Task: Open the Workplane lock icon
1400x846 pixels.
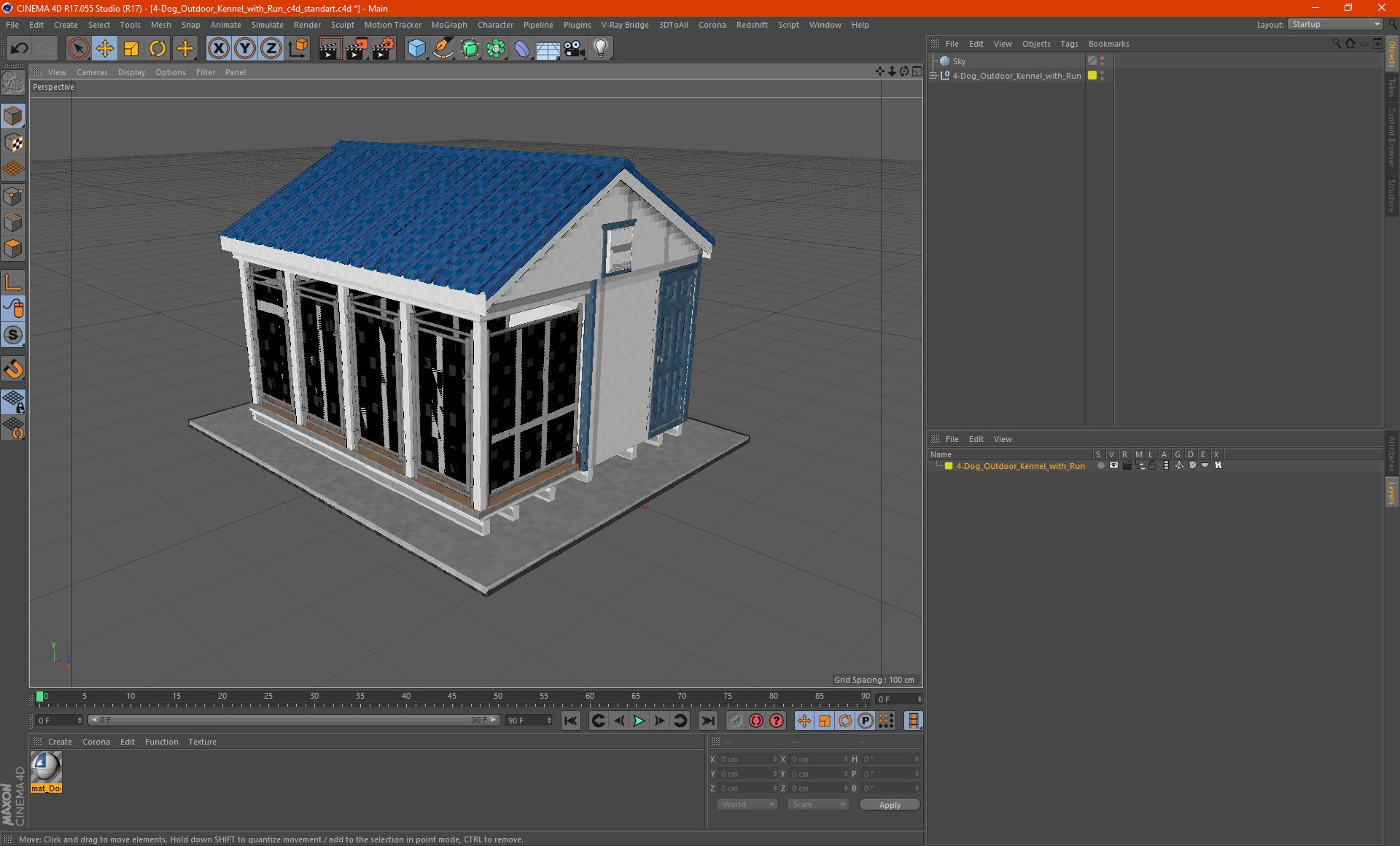Action: coord(14,402)
